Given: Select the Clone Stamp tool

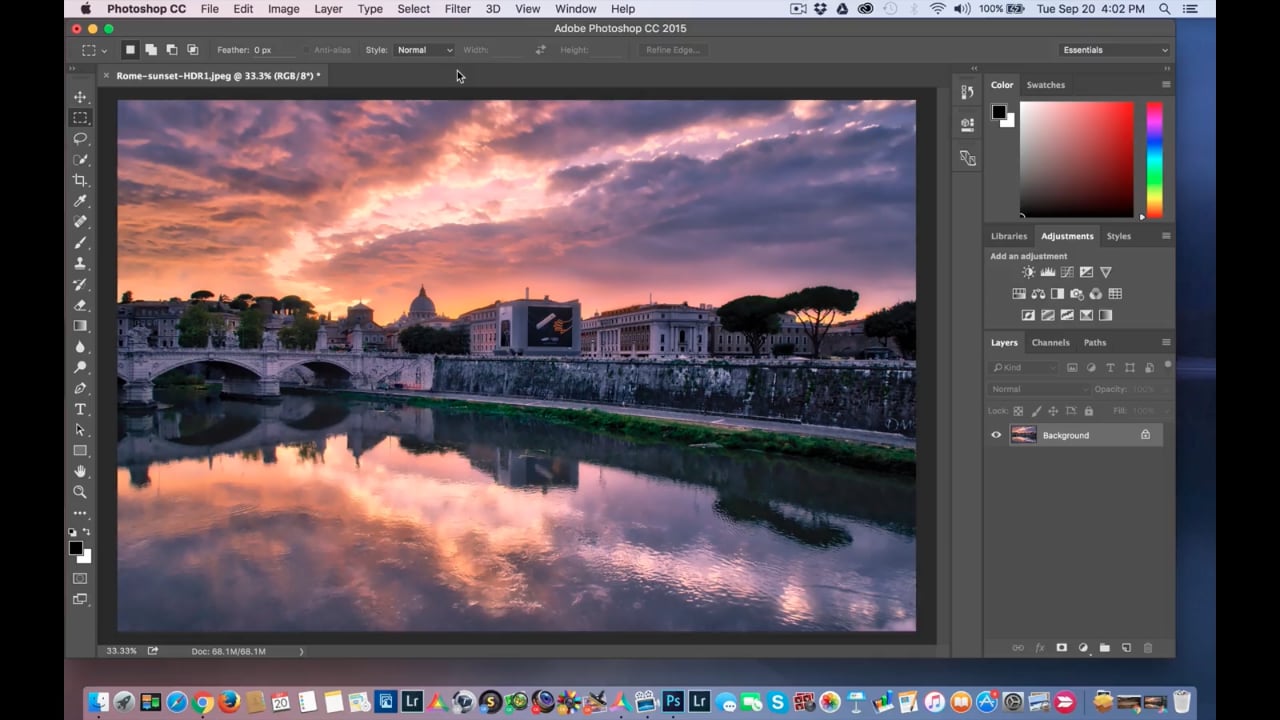Looking at the screenshot, I should 80,264.
